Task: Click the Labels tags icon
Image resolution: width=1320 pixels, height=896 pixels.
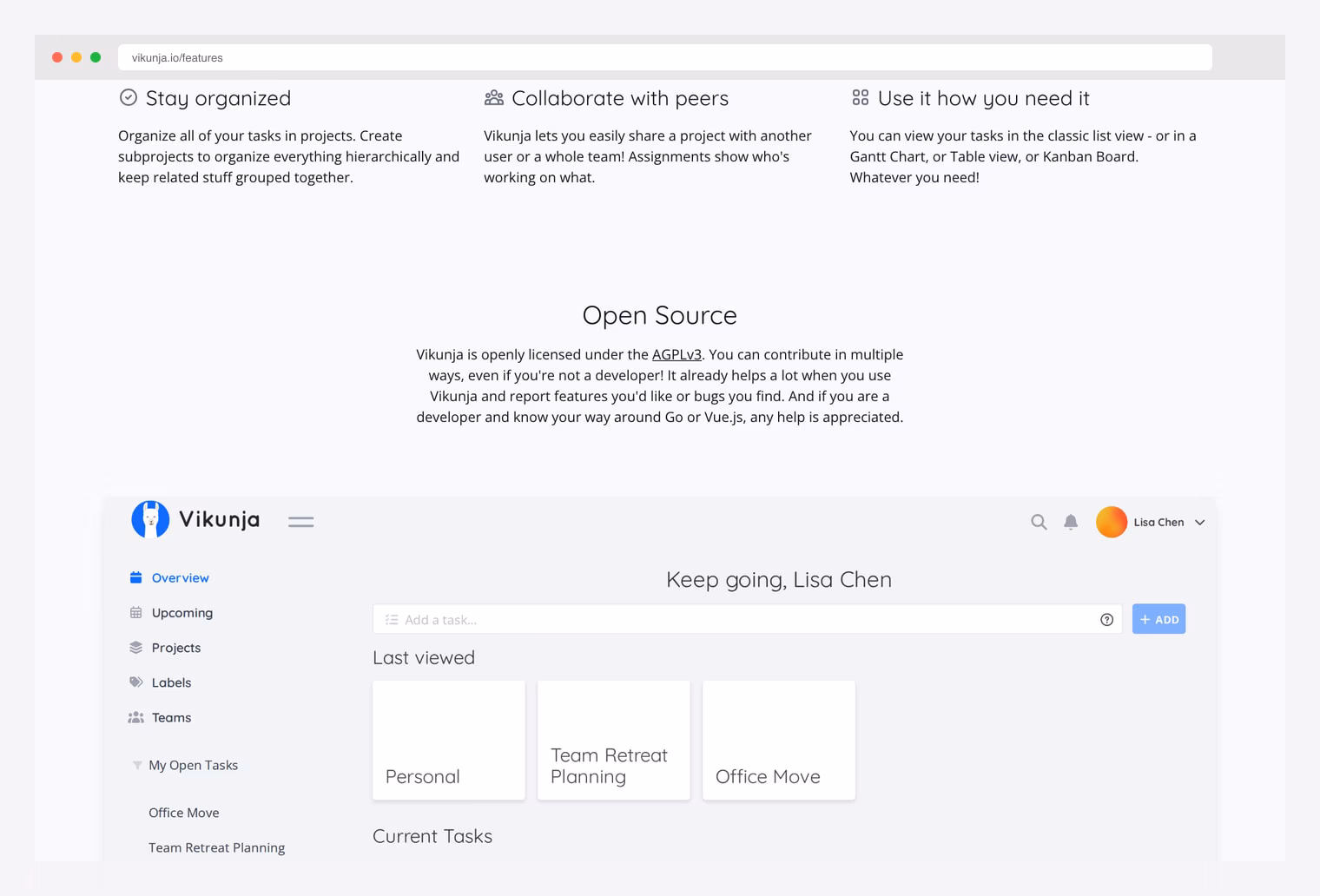Action: pyautogui.click(x=136, y=682)
